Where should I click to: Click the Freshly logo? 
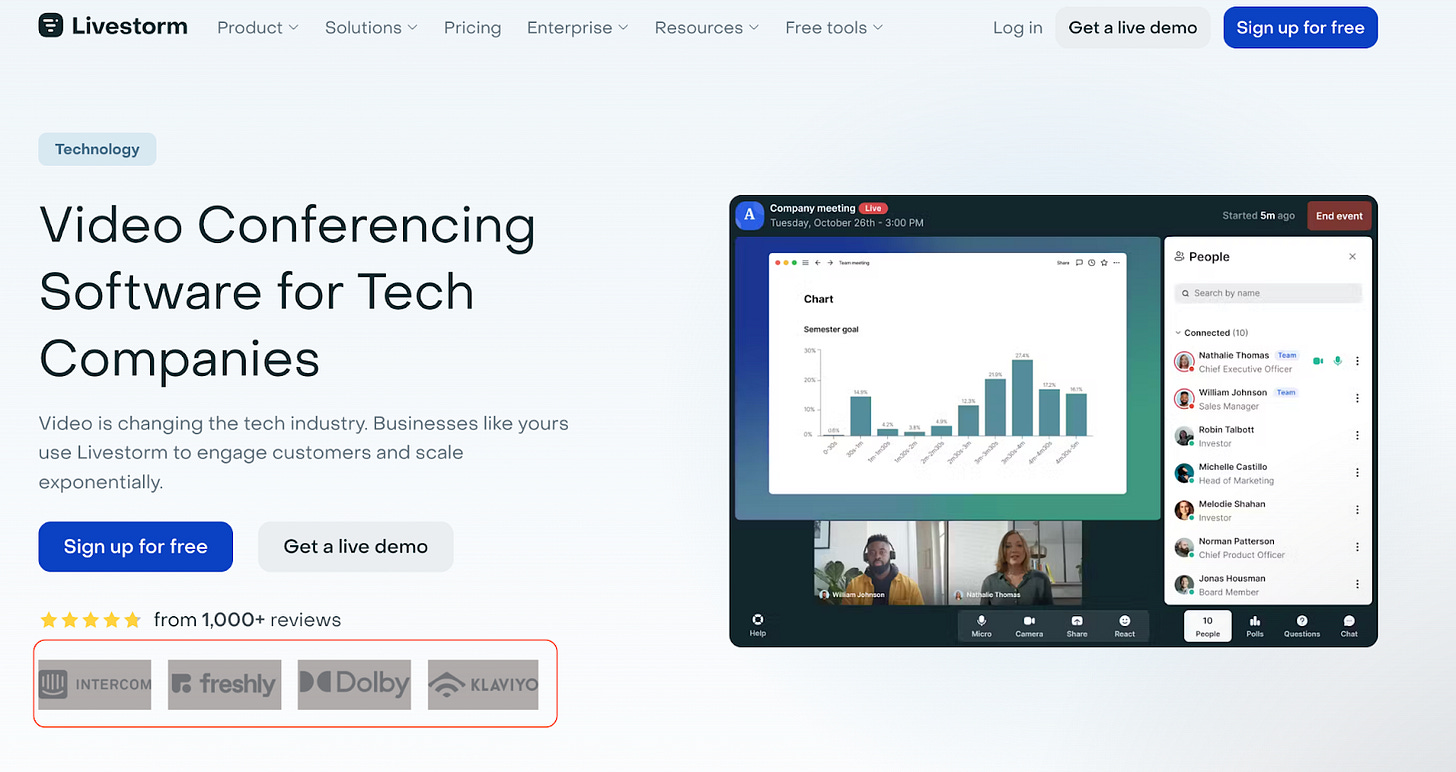click(x=224, y=685)
